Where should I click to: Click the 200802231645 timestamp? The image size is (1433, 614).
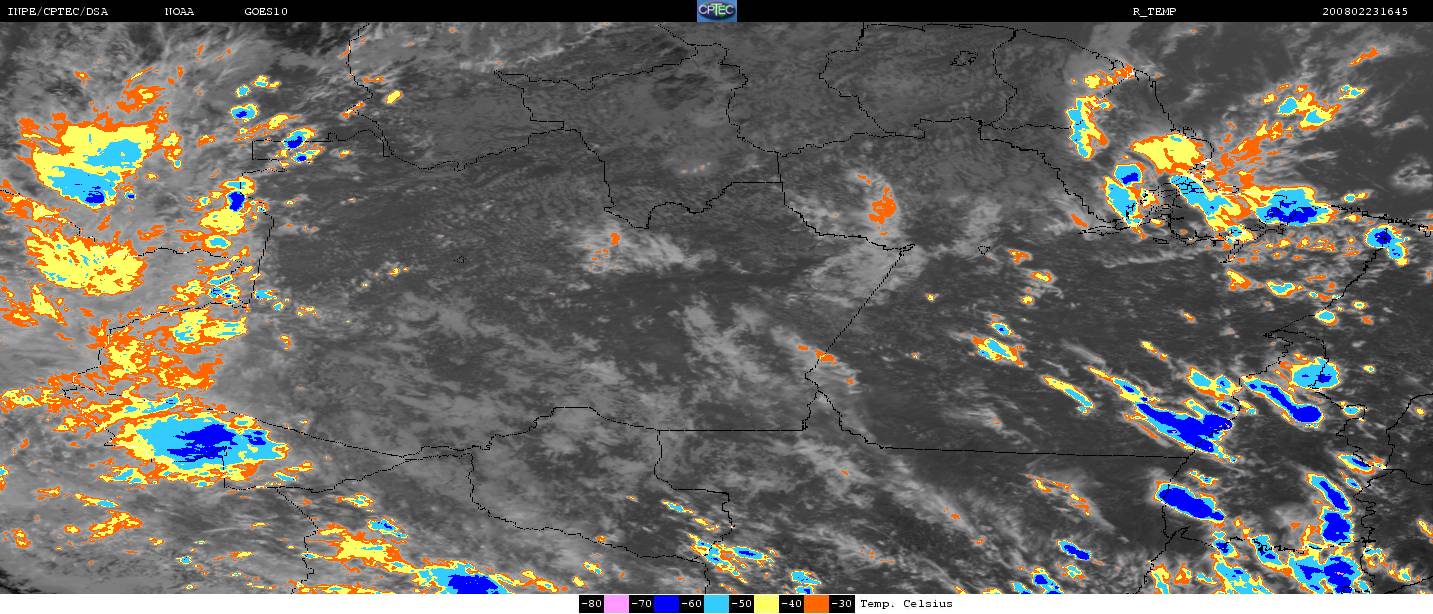click(x=1365, y=11)
